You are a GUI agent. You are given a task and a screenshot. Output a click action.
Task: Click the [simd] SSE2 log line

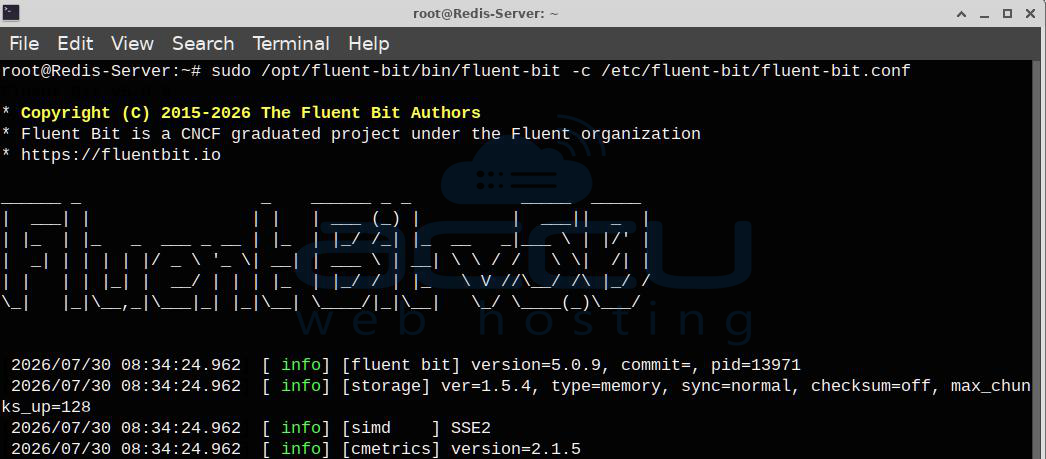pos(251,428)
